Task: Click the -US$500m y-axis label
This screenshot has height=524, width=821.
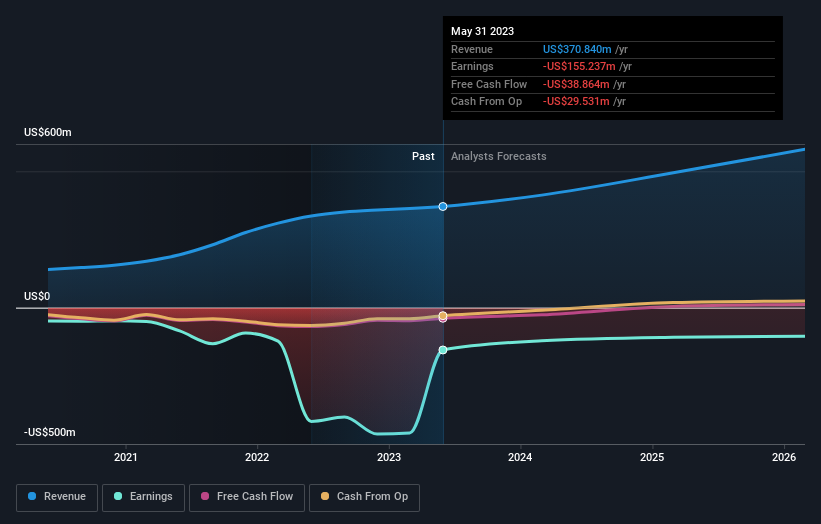Action: [x=50, y=432]
